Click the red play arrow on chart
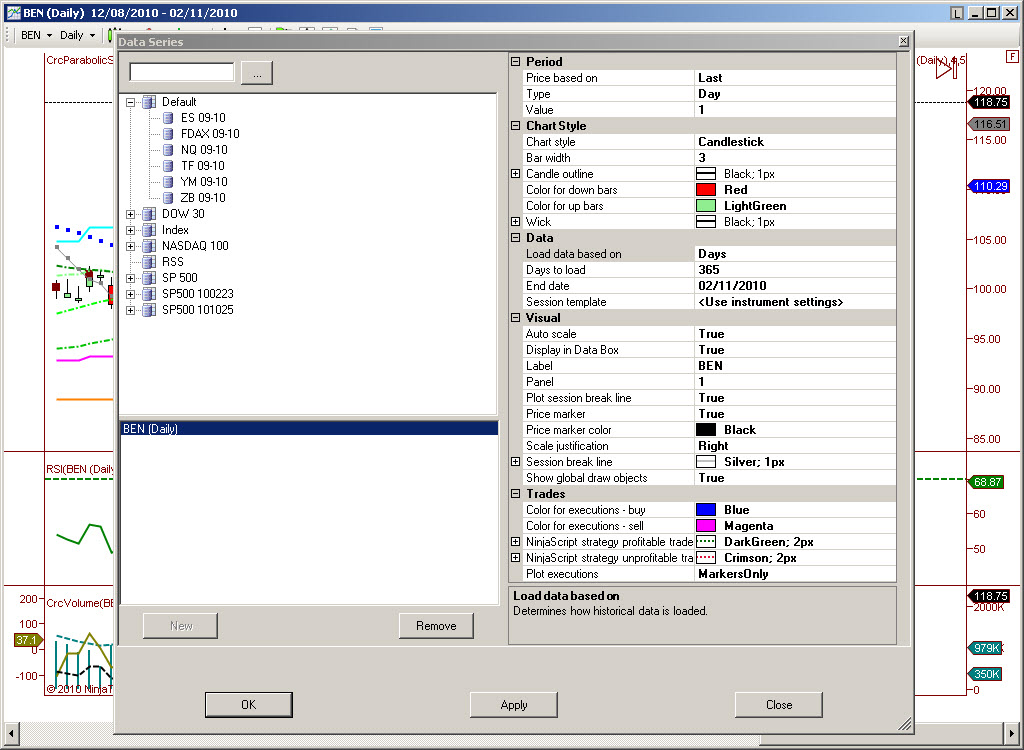This screenshot has width=1024, height=750. [945, 68]
